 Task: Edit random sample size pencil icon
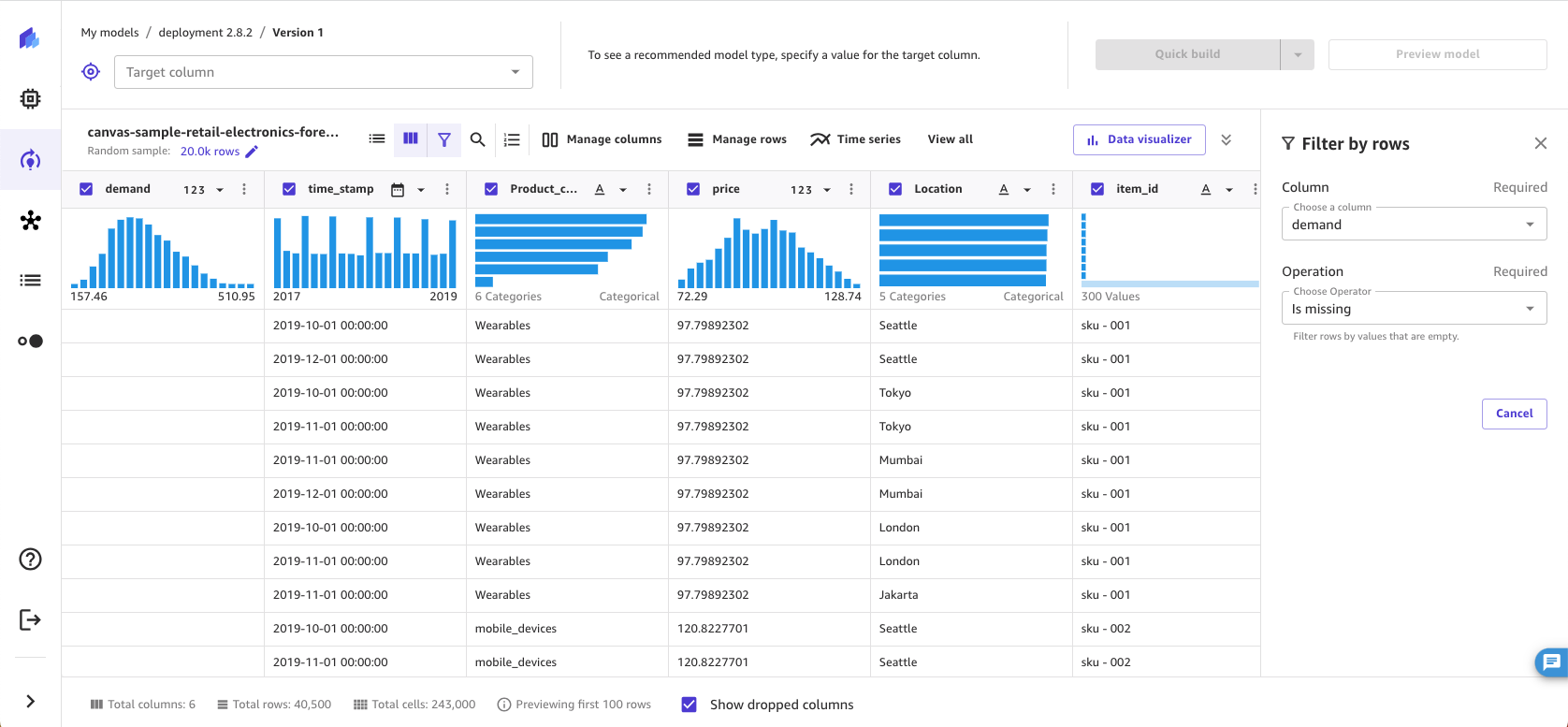coord(252,152)
